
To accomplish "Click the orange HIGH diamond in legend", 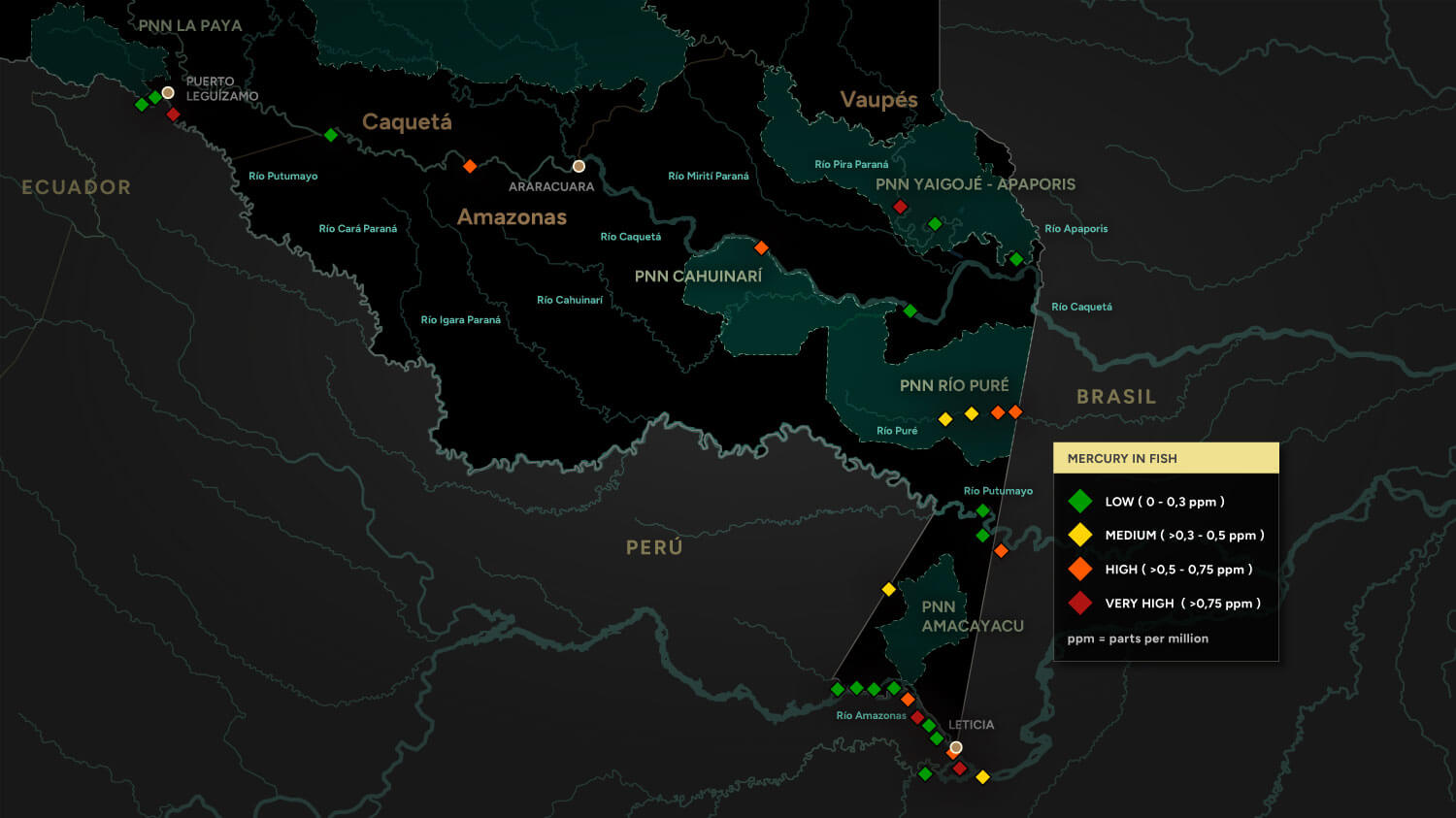I will (x=1080, y=569).
